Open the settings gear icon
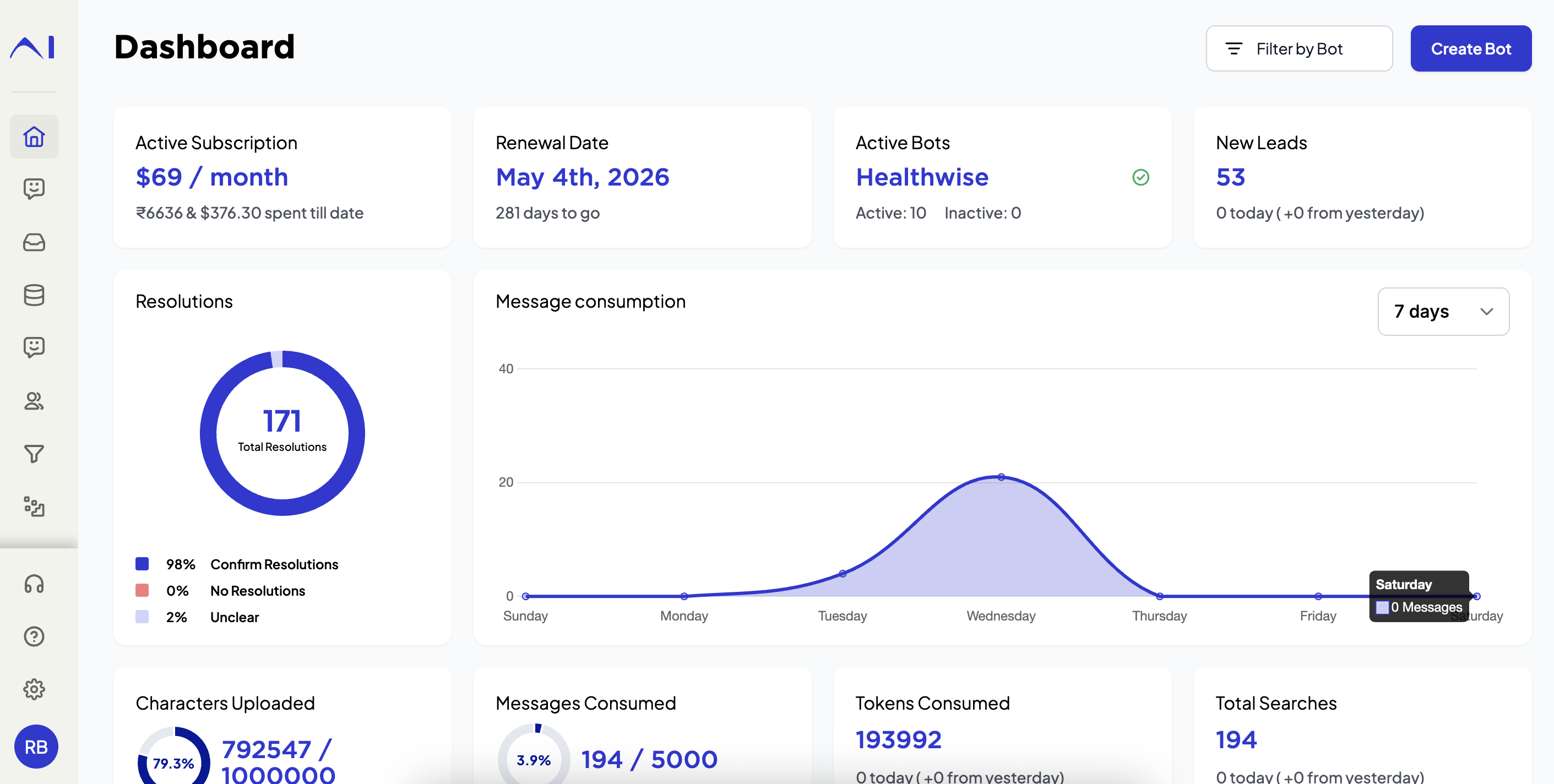Screen dimensions: 1554x784 tap(34, 689)
